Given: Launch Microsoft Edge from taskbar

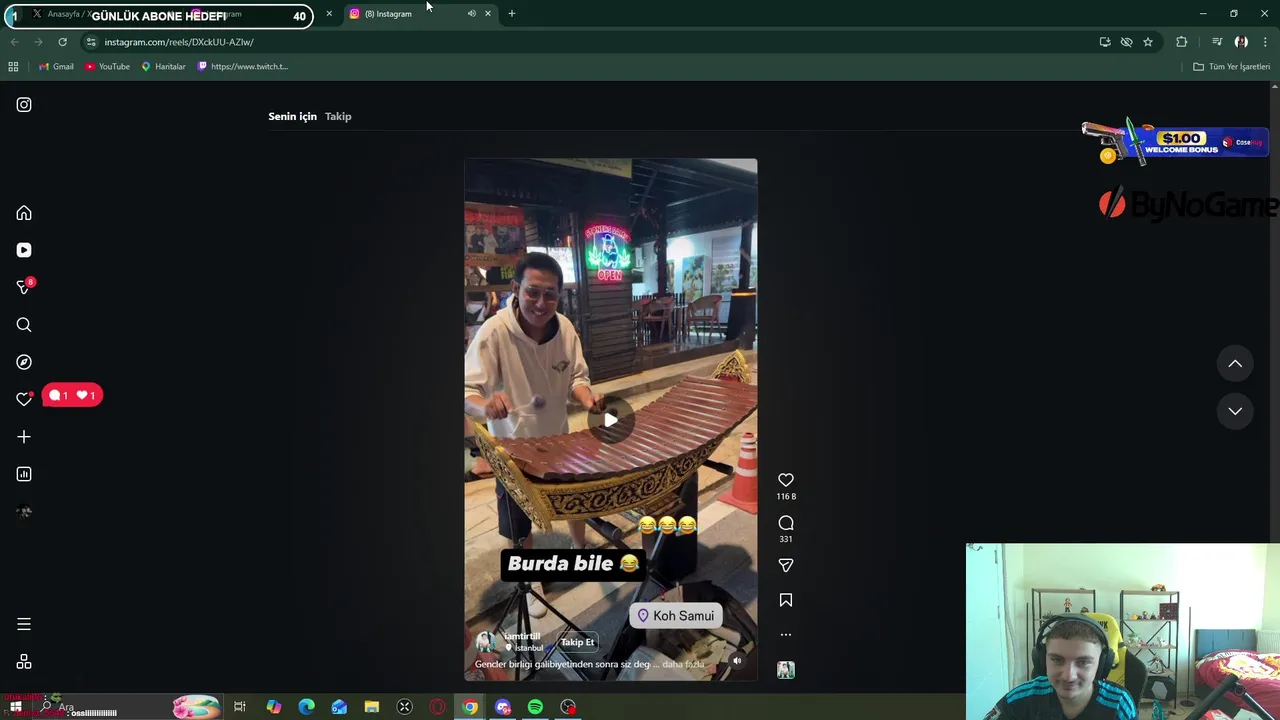Looking at the screenshot, I should [306, 707].
